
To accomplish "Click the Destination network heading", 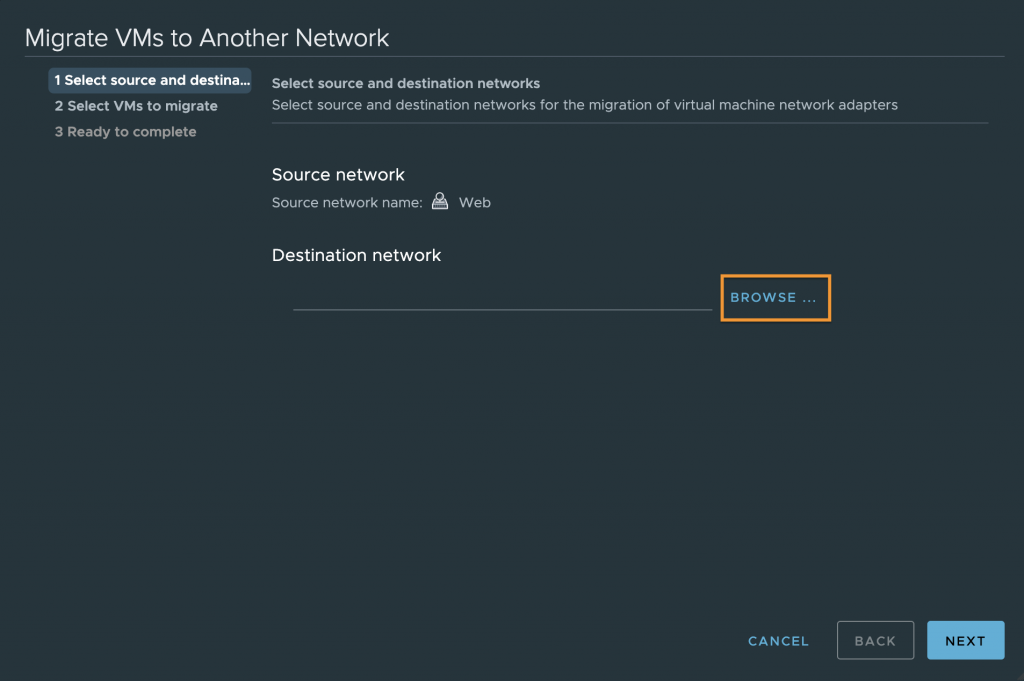I will click(357, 255).
